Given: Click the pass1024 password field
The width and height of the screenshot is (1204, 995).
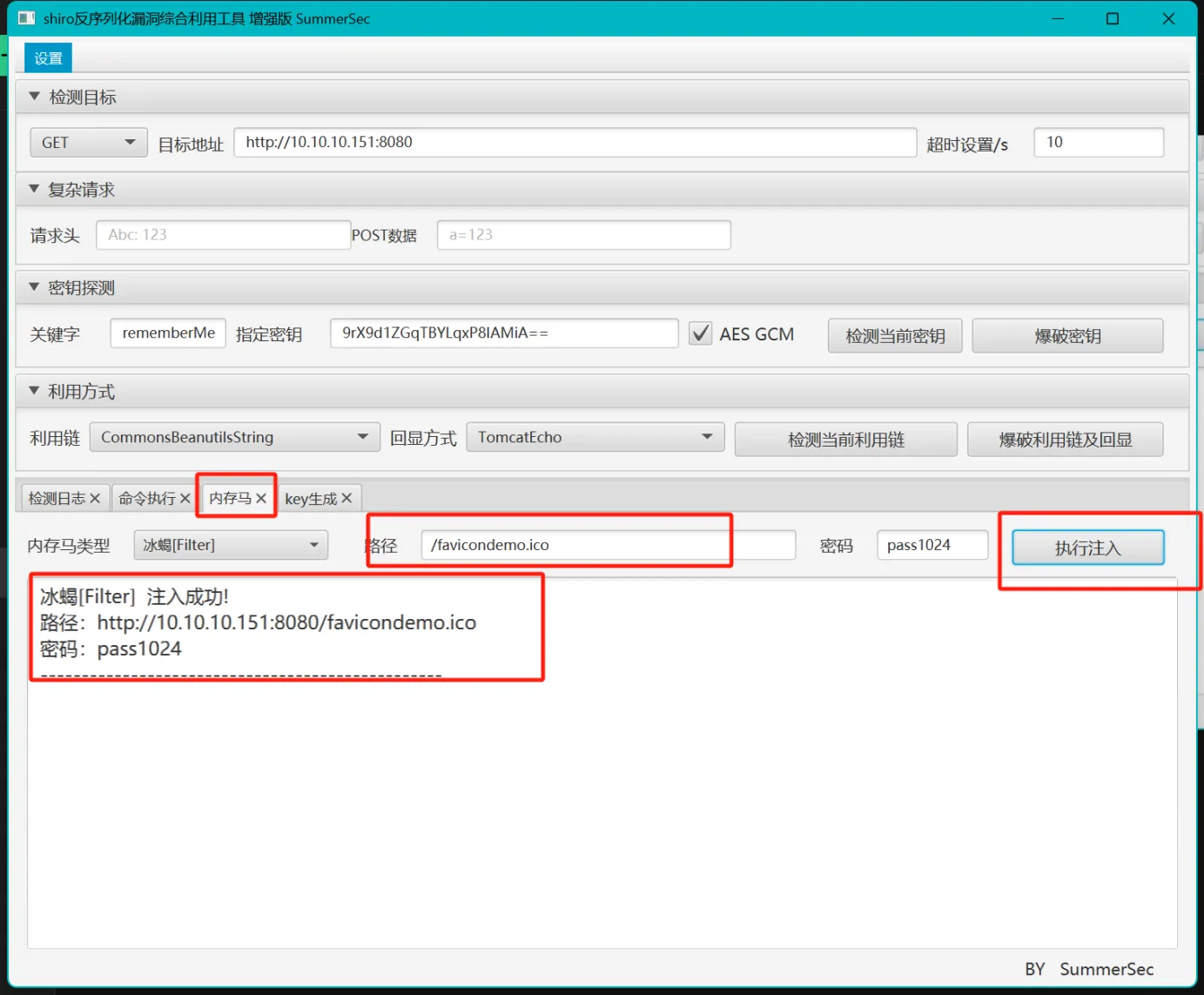Looking at the screenshot, I should pos(932,545).
